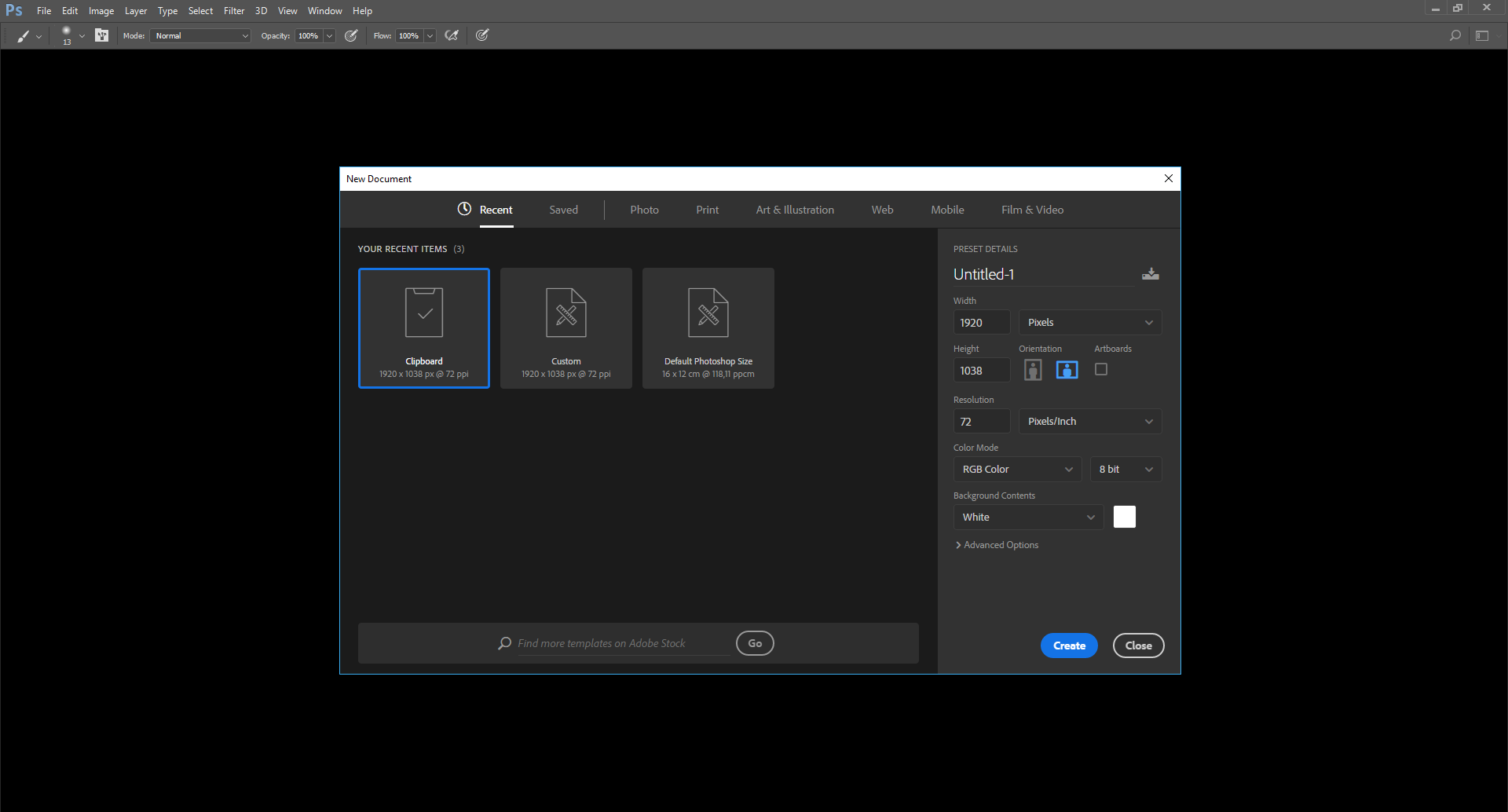1508x812 pixels.
Task: Minimize the Photoshop window
Action: (1435, 8)
